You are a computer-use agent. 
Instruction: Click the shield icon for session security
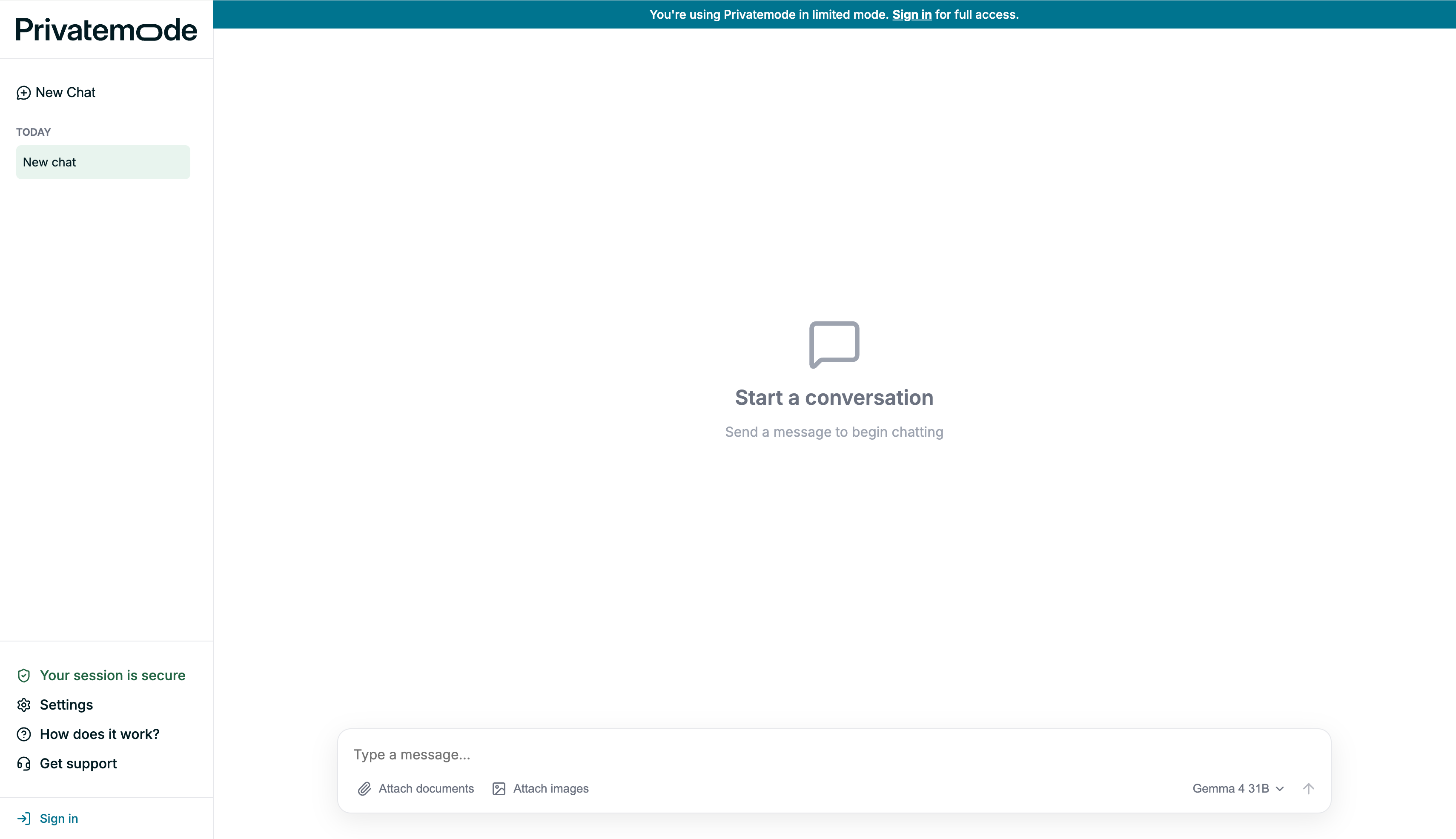click(23, 676)
